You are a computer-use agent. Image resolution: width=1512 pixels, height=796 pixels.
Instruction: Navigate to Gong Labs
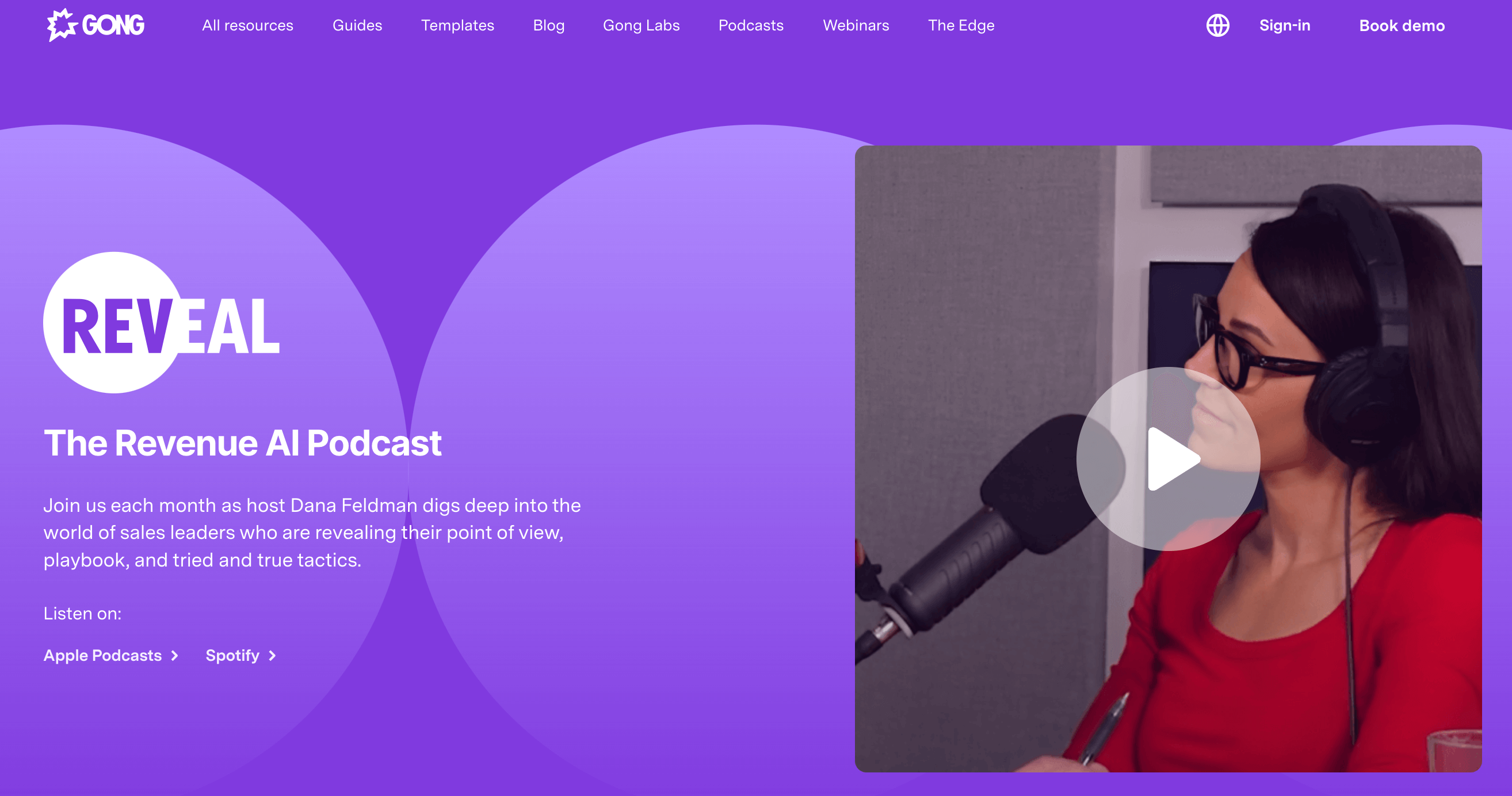point(641,25)
